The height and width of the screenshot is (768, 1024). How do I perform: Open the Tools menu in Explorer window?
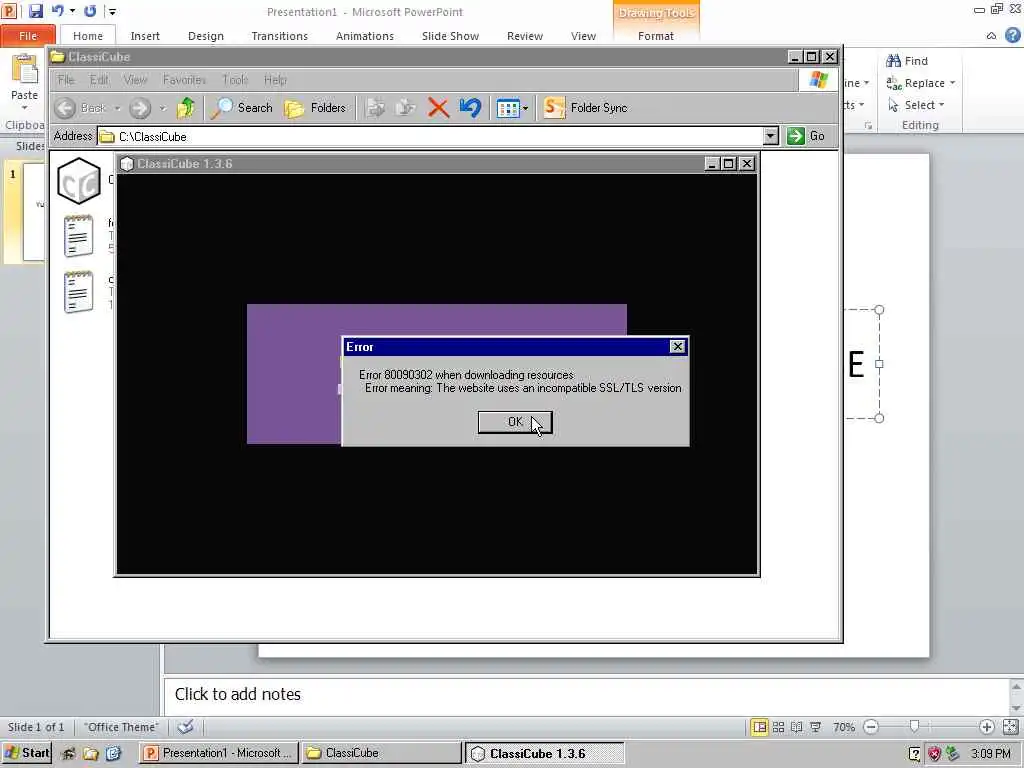(234, 80)
